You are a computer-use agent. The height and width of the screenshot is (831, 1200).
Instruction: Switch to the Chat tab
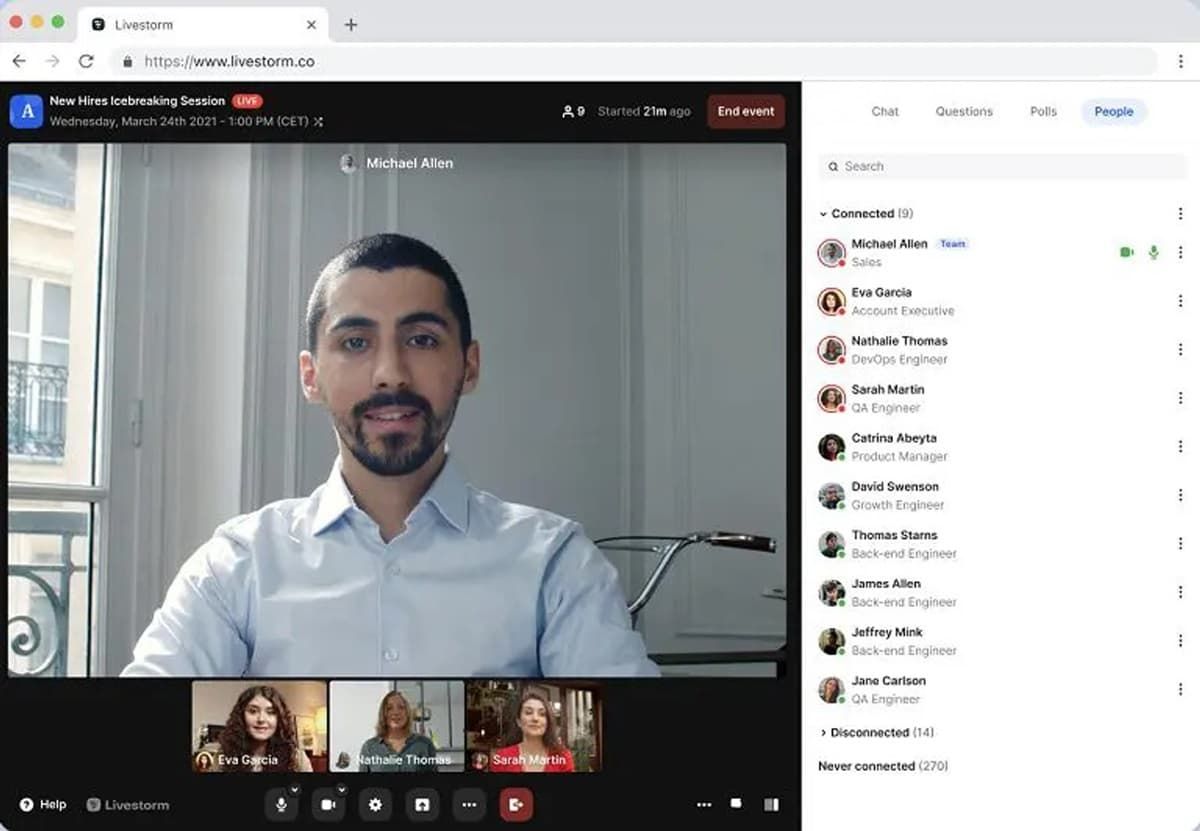click(885, 112)
